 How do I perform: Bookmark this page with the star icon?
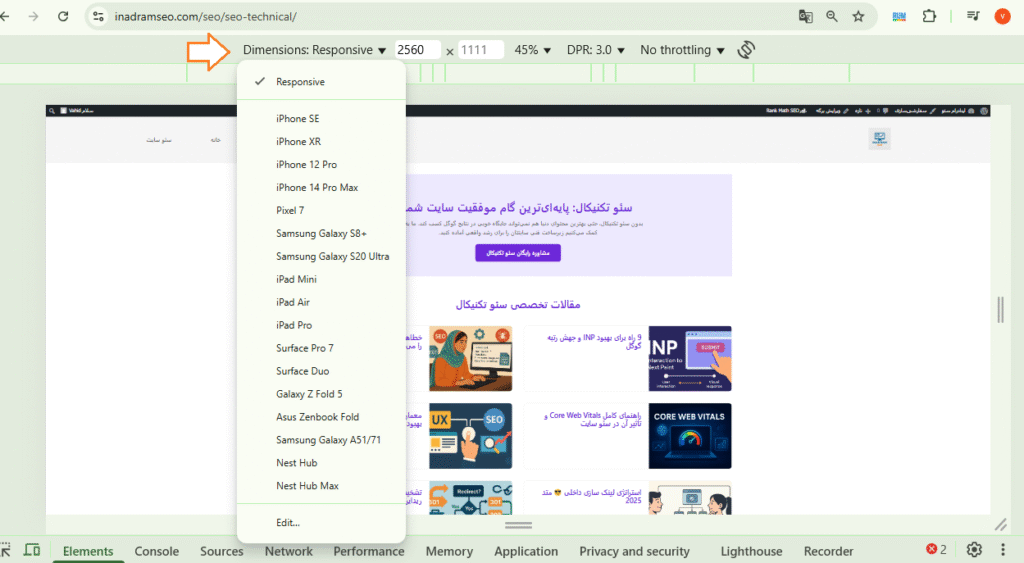(x=858, y=16)
